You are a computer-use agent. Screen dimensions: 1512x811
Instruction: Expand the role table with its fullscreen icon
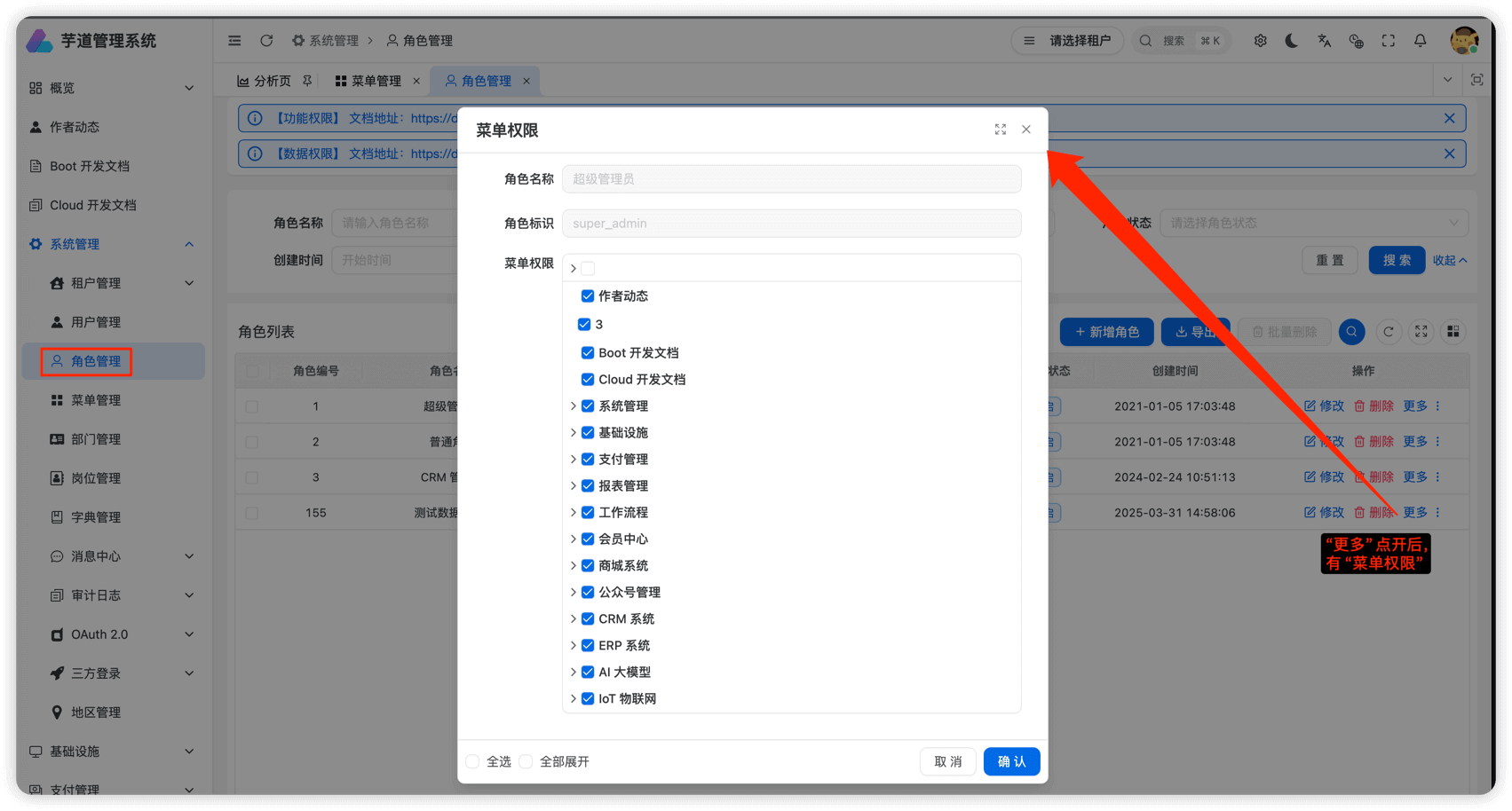pyautogui.click(x=1421, y=331)
